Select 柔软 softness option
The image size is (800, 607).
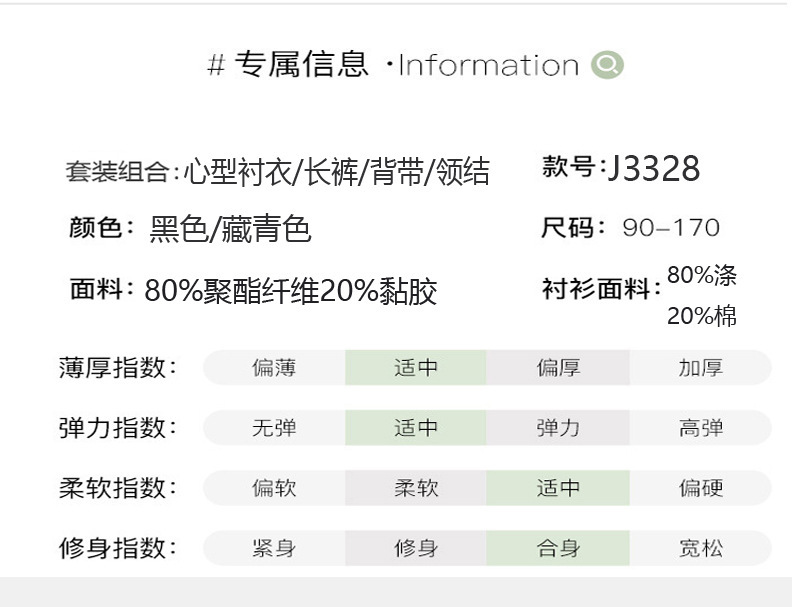pyautogui.click(x=416, y=488)
